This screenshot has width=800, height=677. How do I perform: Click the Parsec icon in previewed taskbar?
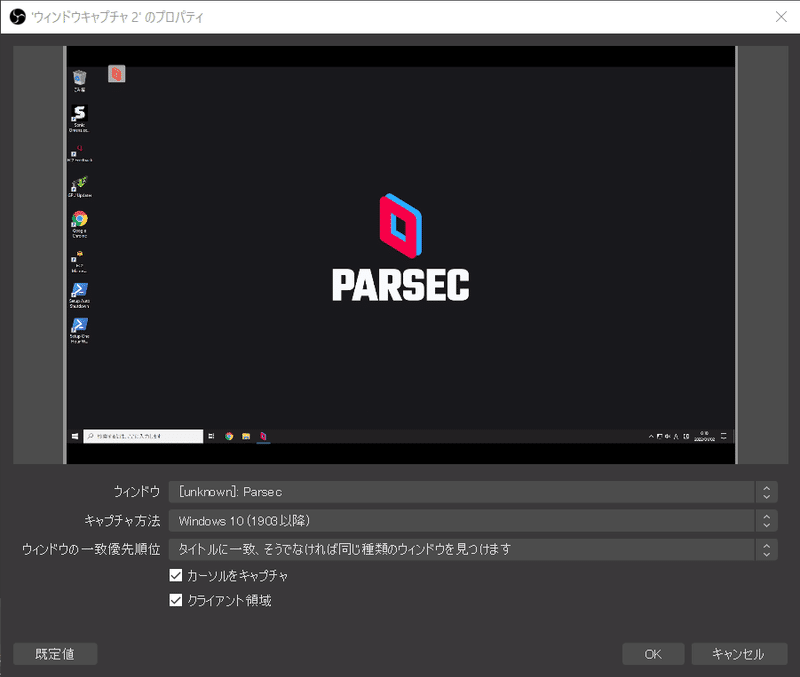click(263, 436)
